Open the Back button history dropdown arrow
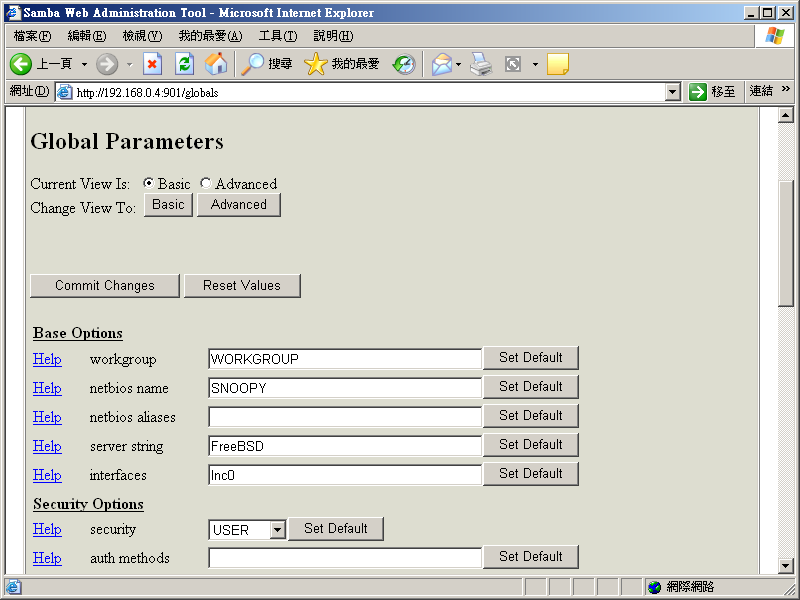 pyautogui.click(x=84, y=64)
